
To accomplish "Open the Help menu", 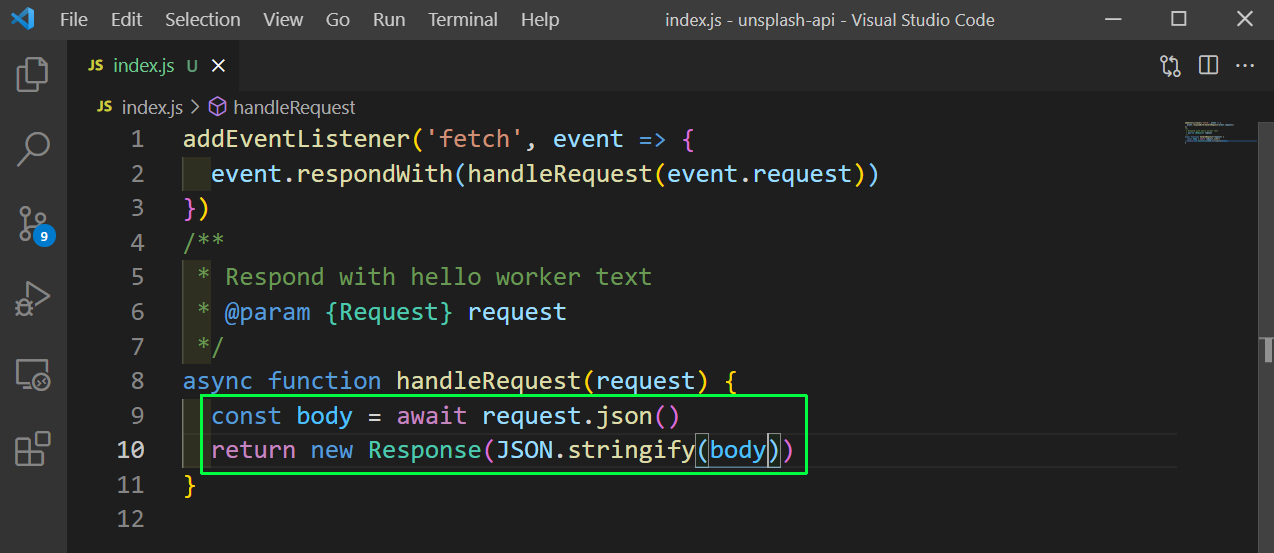I will point(541,20).
